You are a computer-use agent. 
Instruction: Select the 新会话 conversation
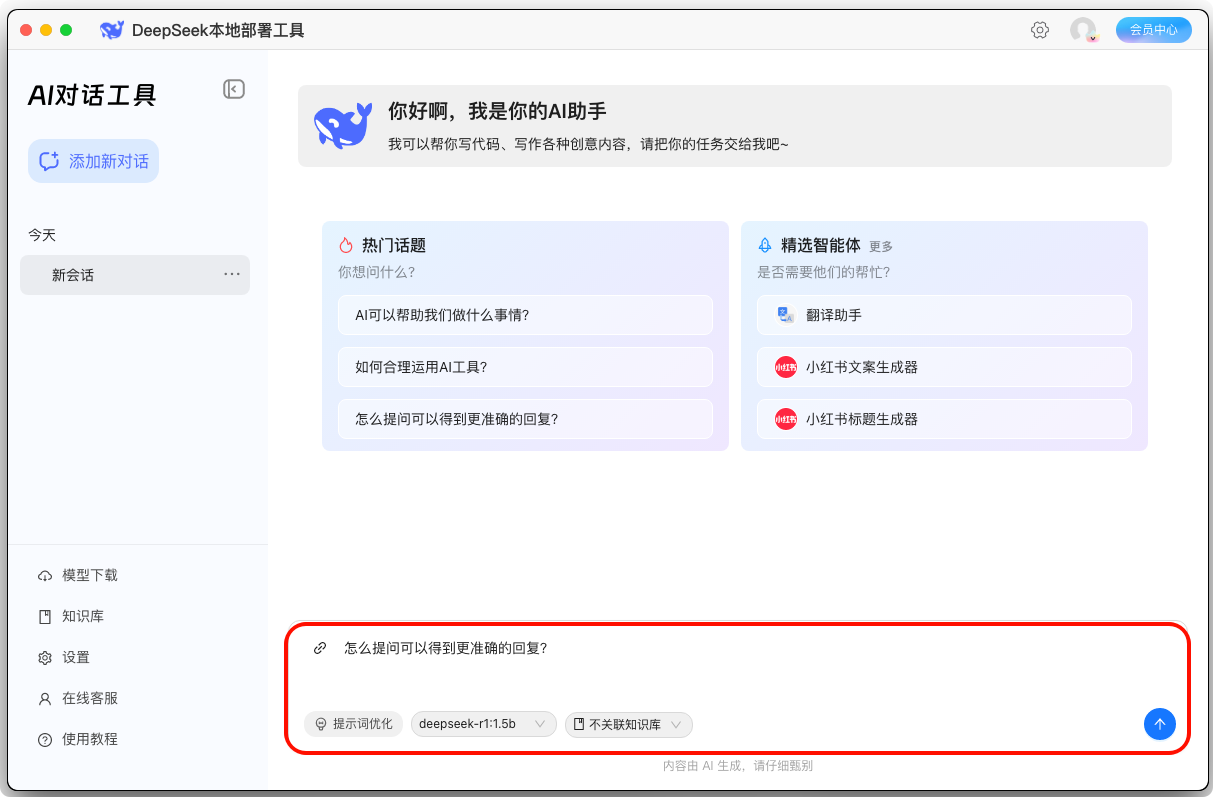point(135,275)
